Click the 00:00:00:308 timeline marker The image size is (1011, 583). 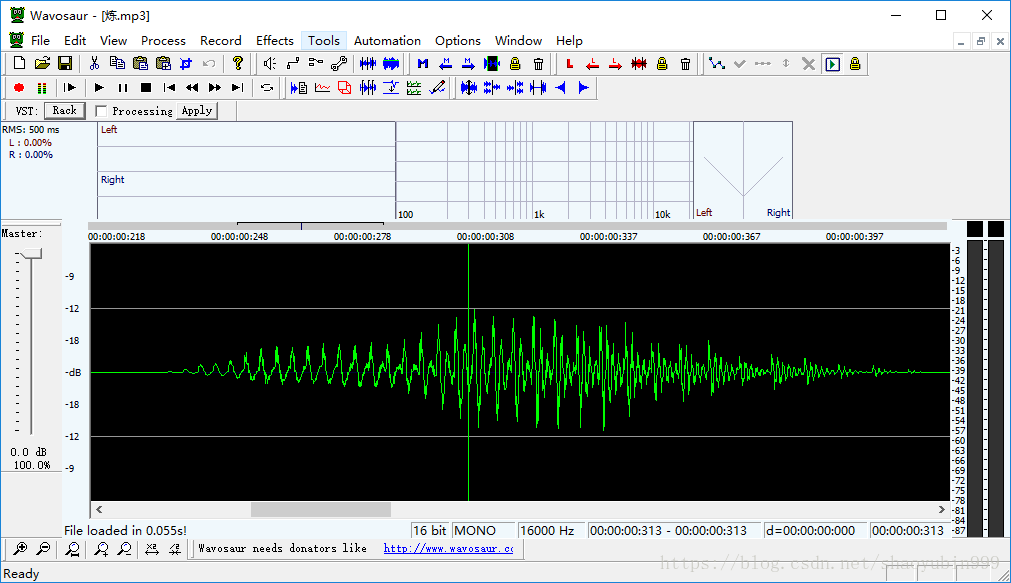point(486,237)
